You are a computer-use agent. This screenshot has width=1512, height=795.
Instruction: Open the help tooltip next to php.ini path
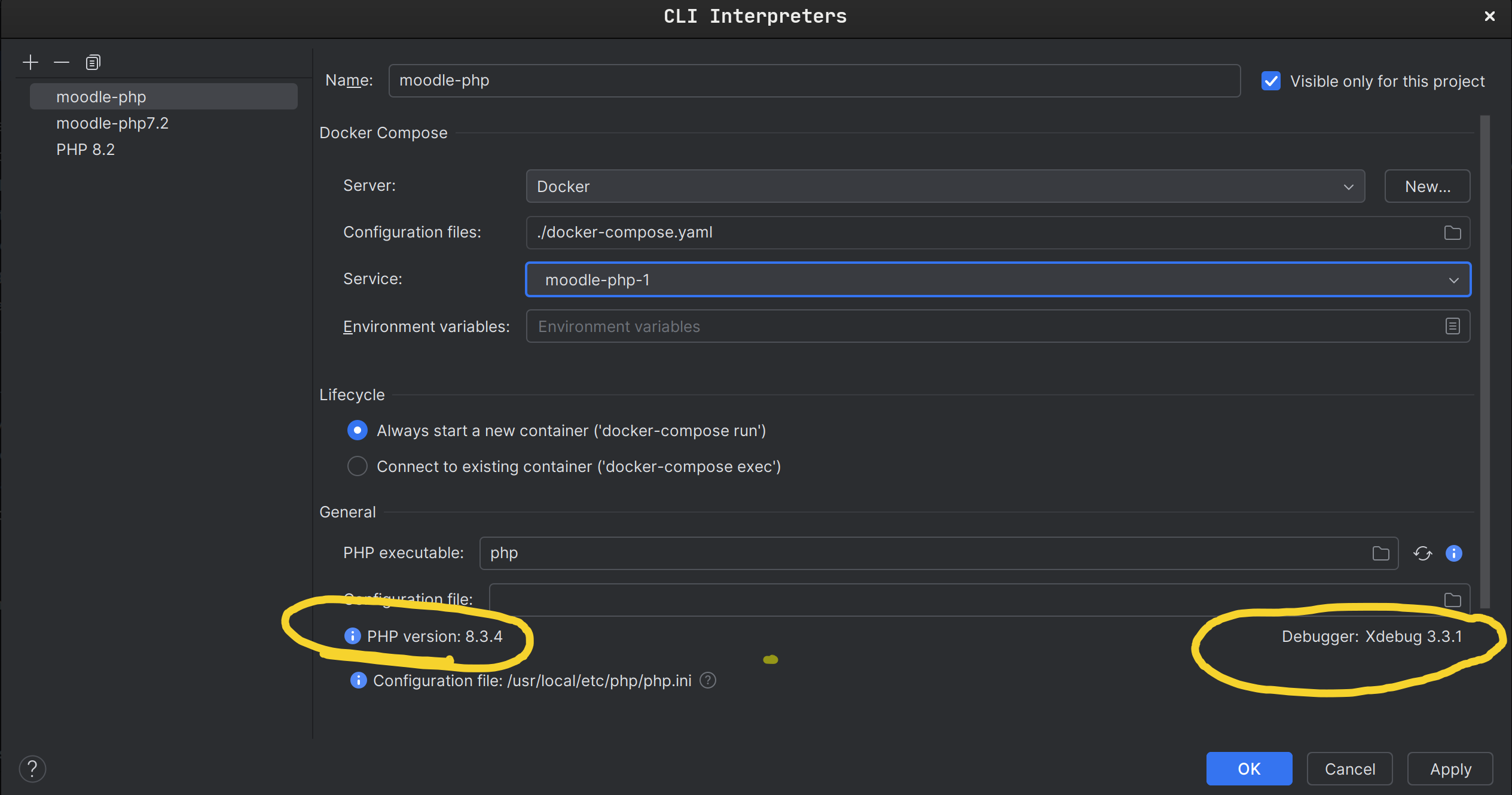(x=708, y=681)
